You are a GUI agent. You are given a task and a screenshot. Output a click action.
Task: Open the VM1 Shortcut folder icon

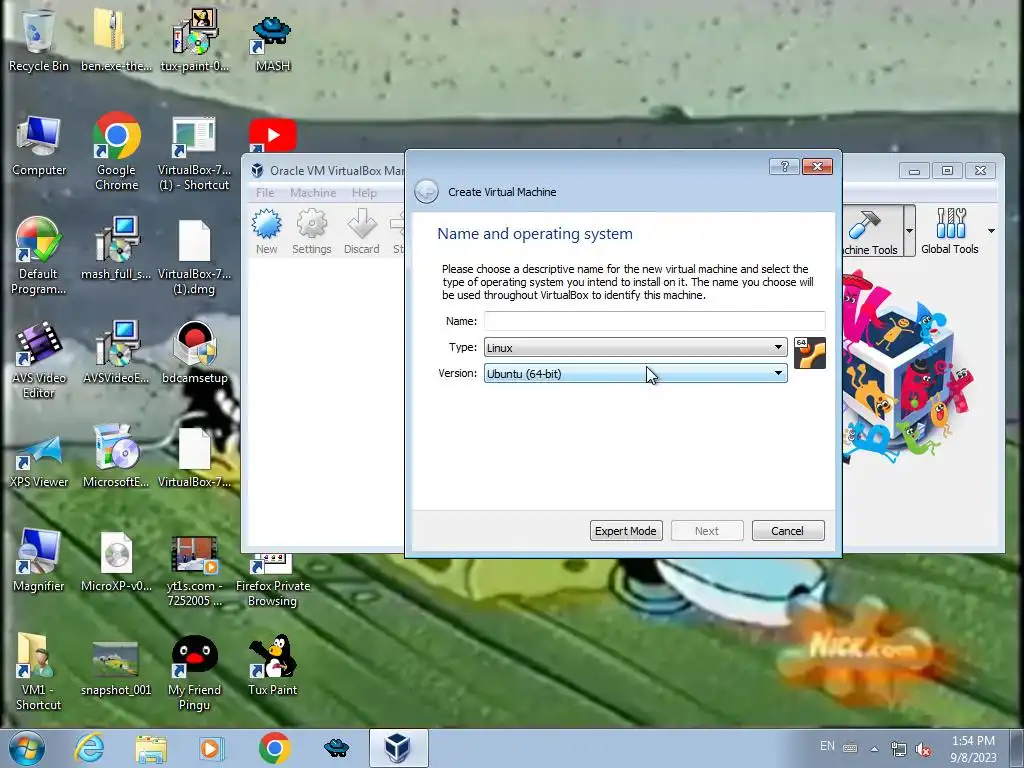38,671
